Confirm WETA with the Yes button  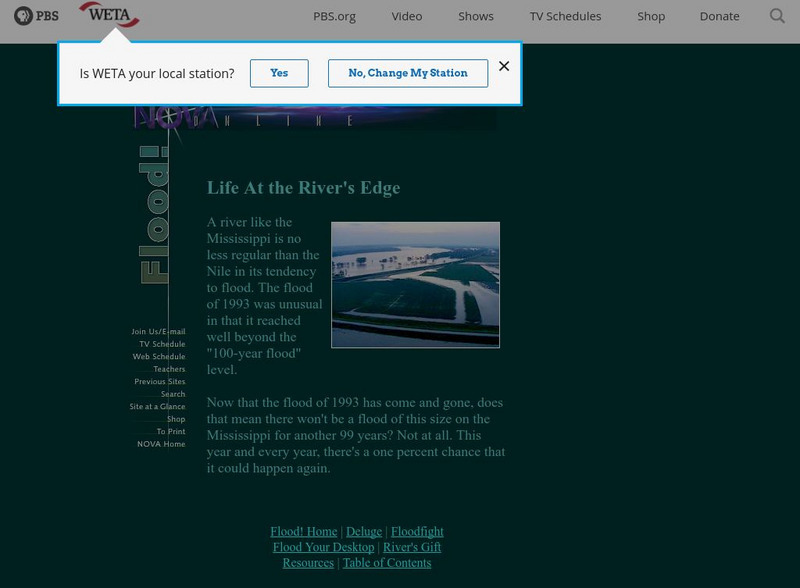279,73
